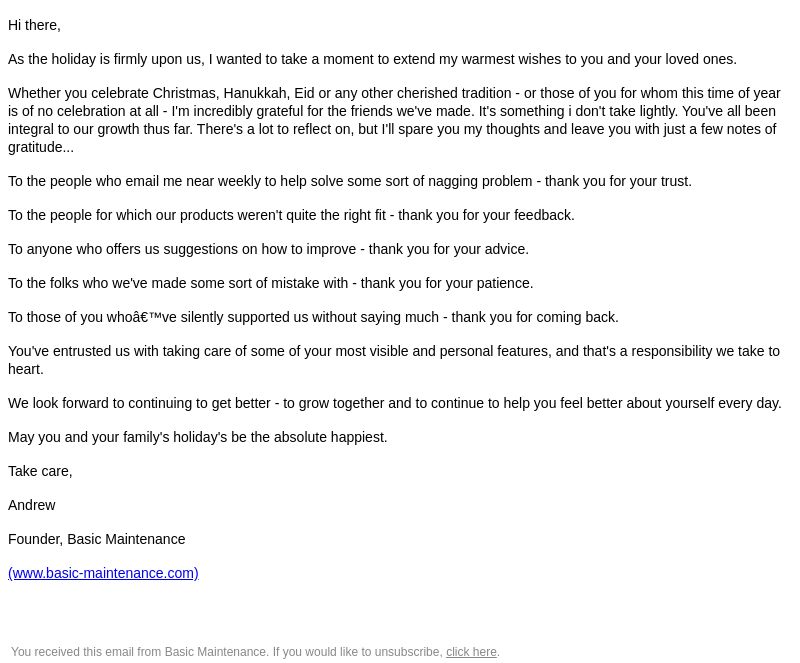Click the paragraph starting "We look forward"
Image resolution: width=800 pixels, height=663 pixels.
point(394,403)
